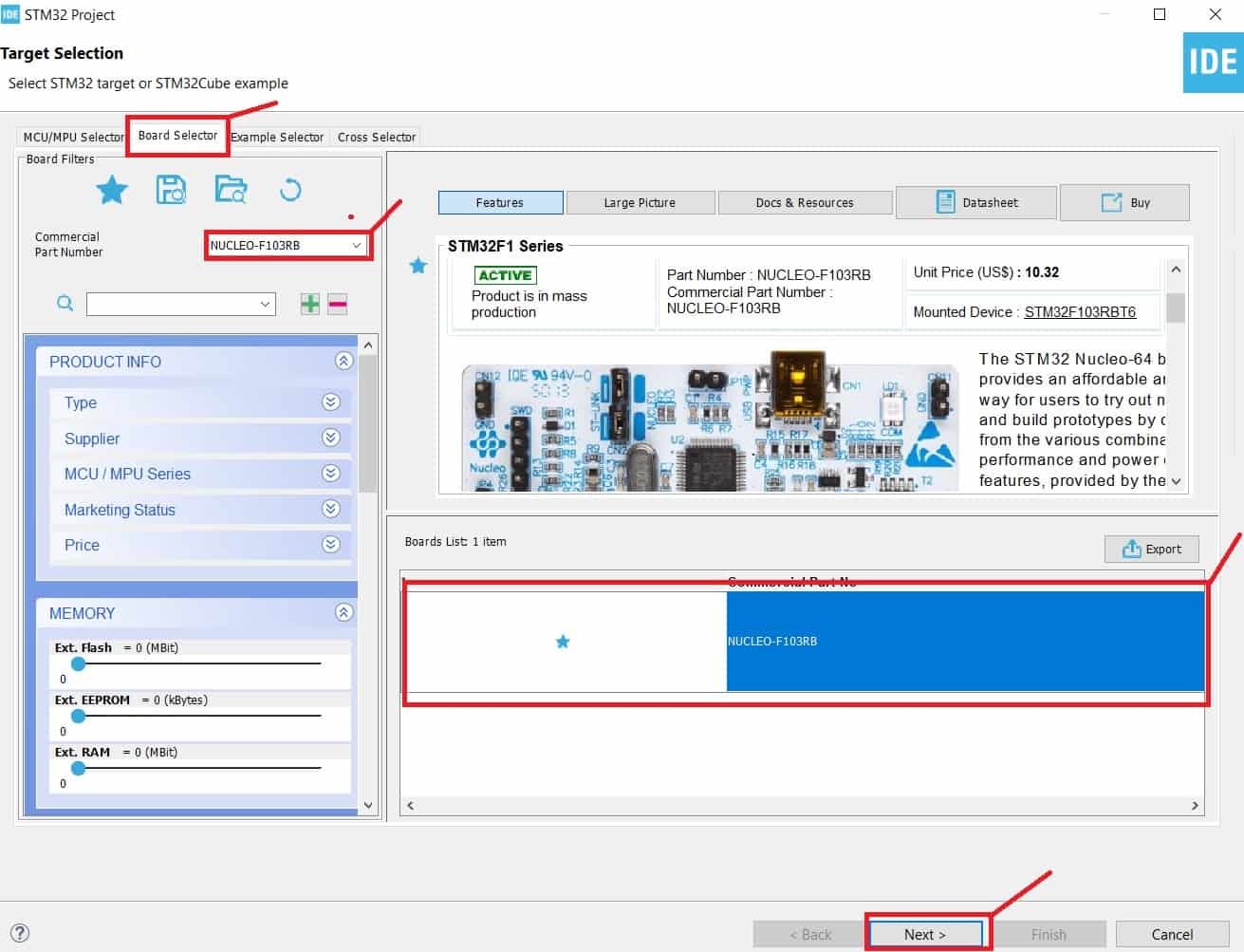
Task: Expand the Type filter
Action: [x=331, y=402]
